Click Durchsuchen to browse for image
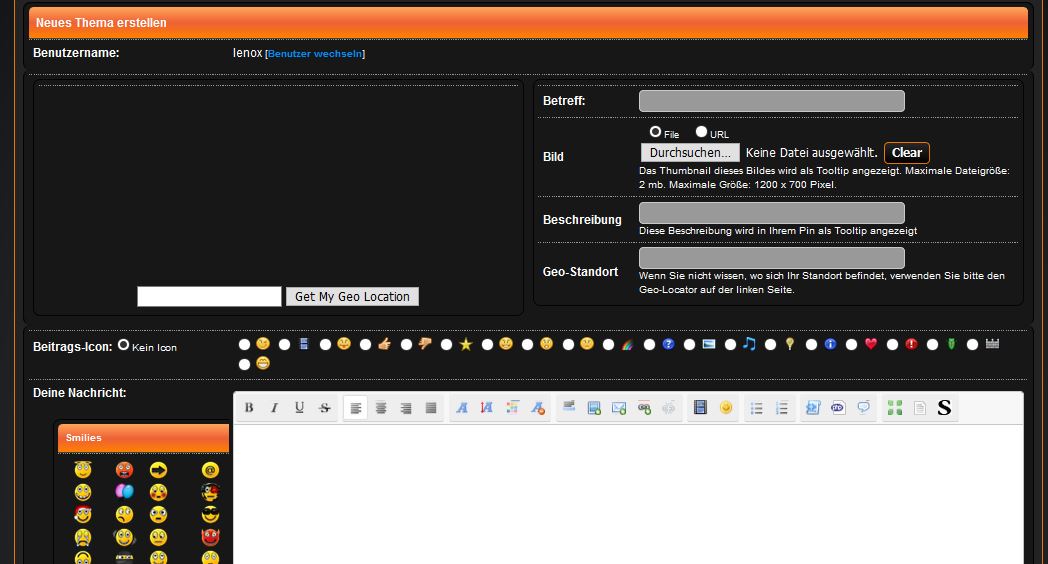The image size is (1048, 564). 690,153
